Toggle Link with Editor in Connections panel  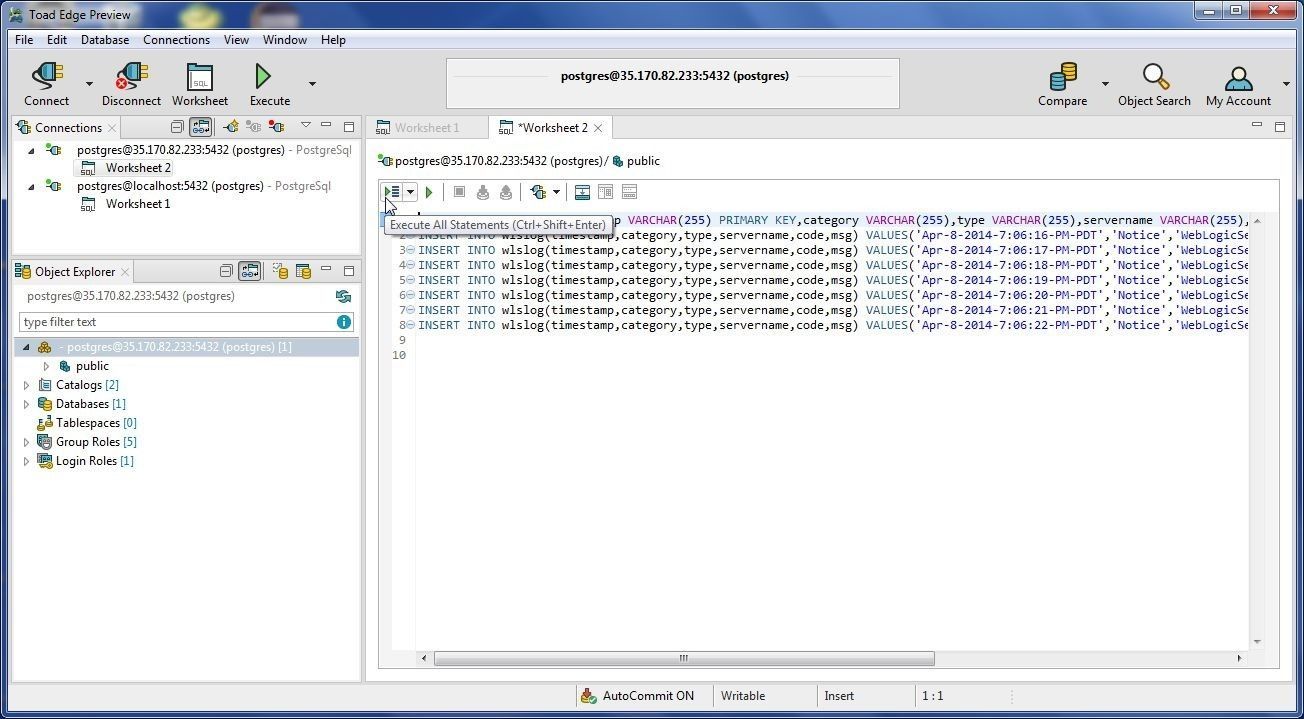point(201,127)
